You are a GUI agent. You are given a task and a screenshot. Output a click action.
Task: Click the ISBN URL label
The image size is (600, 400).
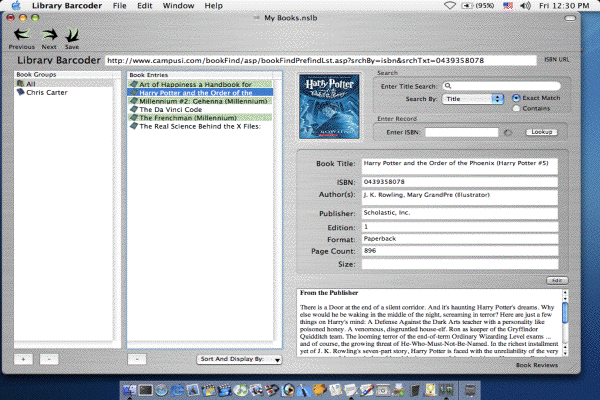click(x=557, y=60)
